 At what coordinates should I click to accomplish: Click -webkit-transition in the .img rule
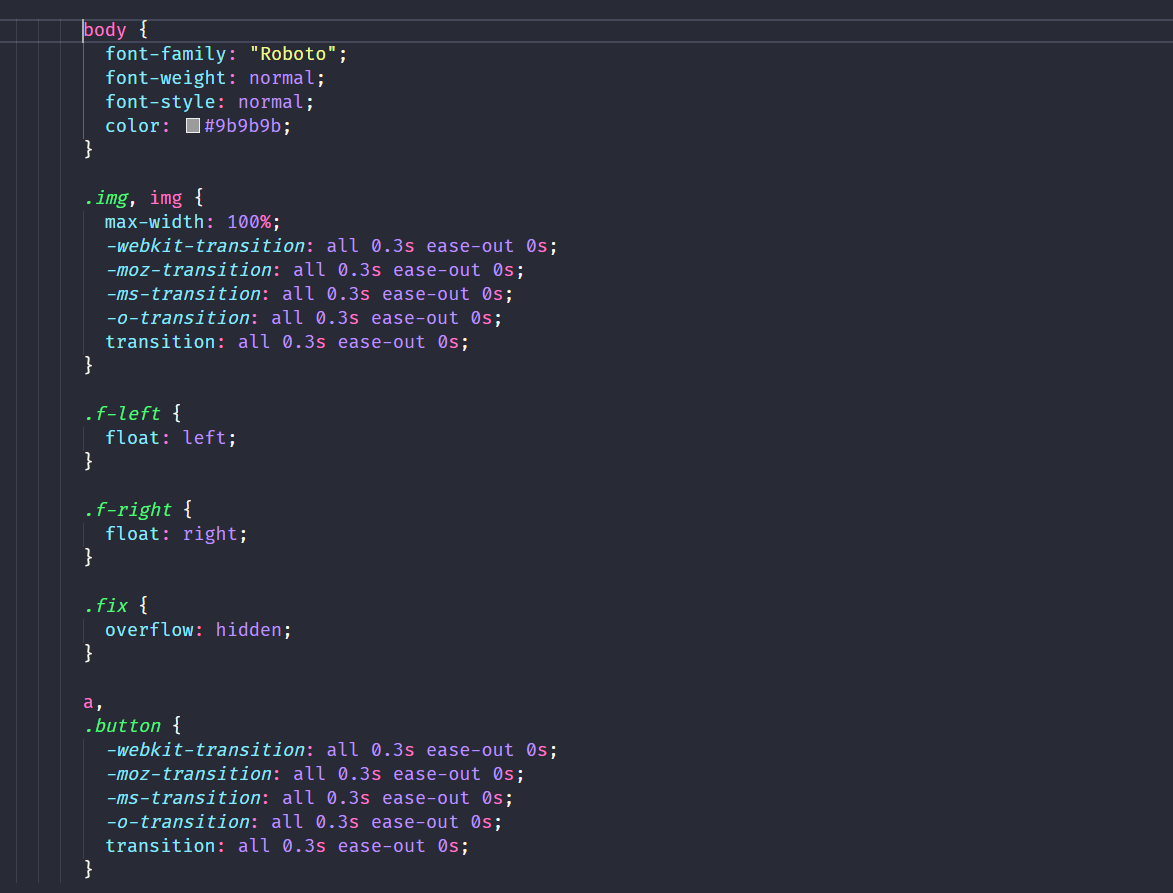(x=204, y=246)
